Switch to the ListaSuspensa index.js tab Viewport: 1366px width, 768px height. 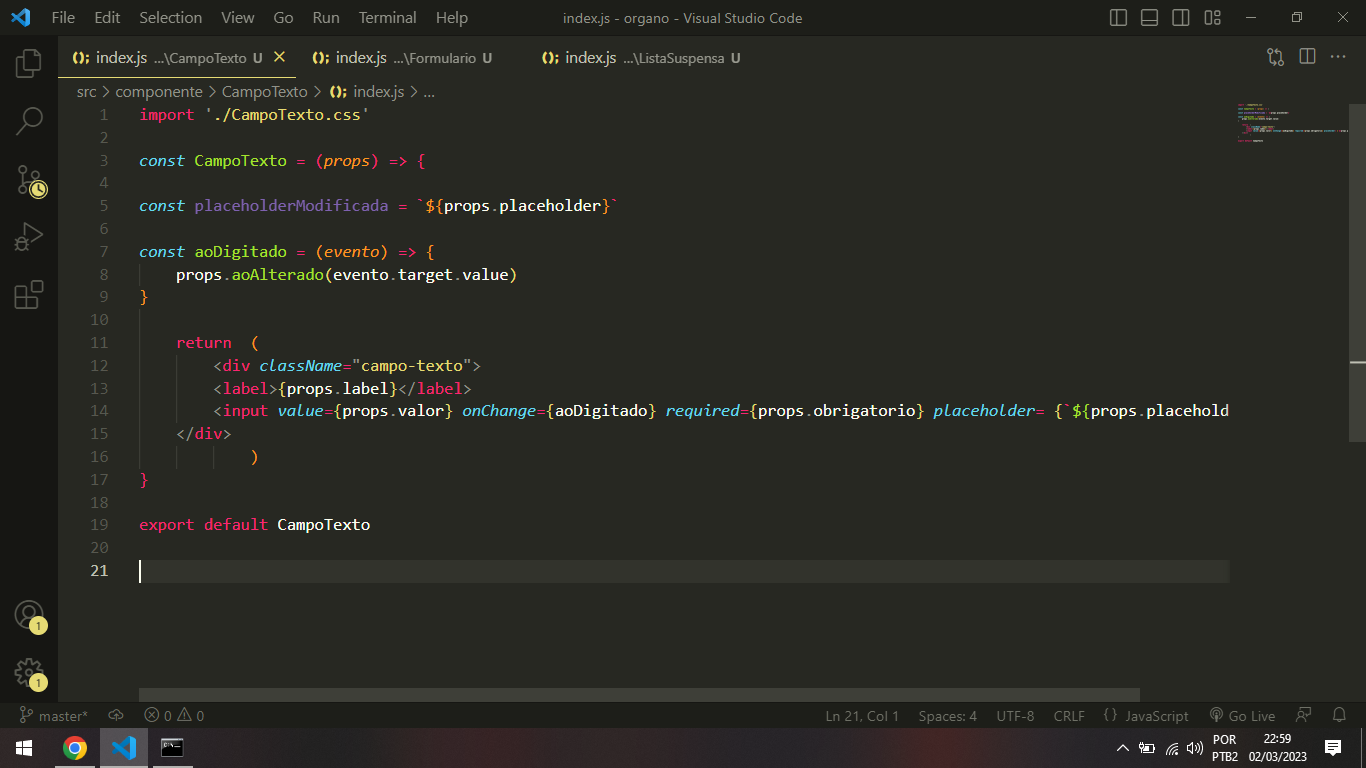[x=640, y=58]
